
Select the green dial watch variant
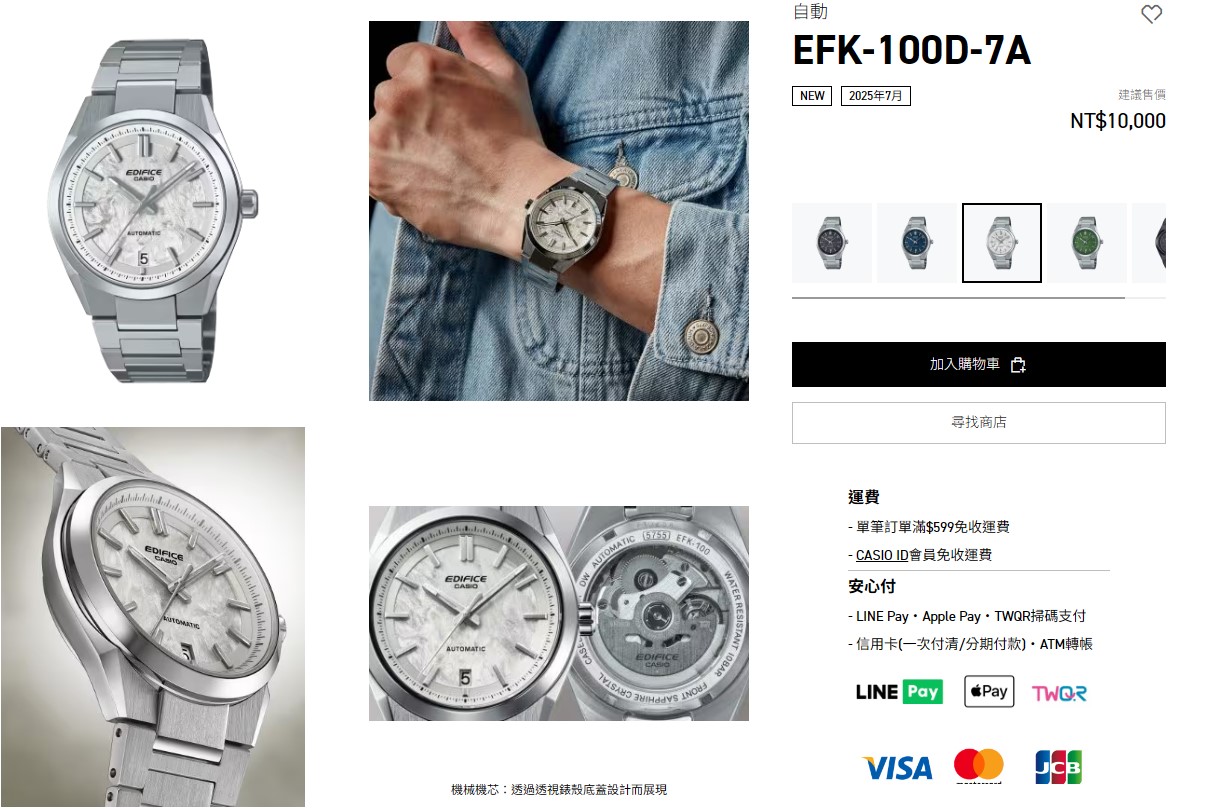pyautogui.click(x=1087, y=243)
